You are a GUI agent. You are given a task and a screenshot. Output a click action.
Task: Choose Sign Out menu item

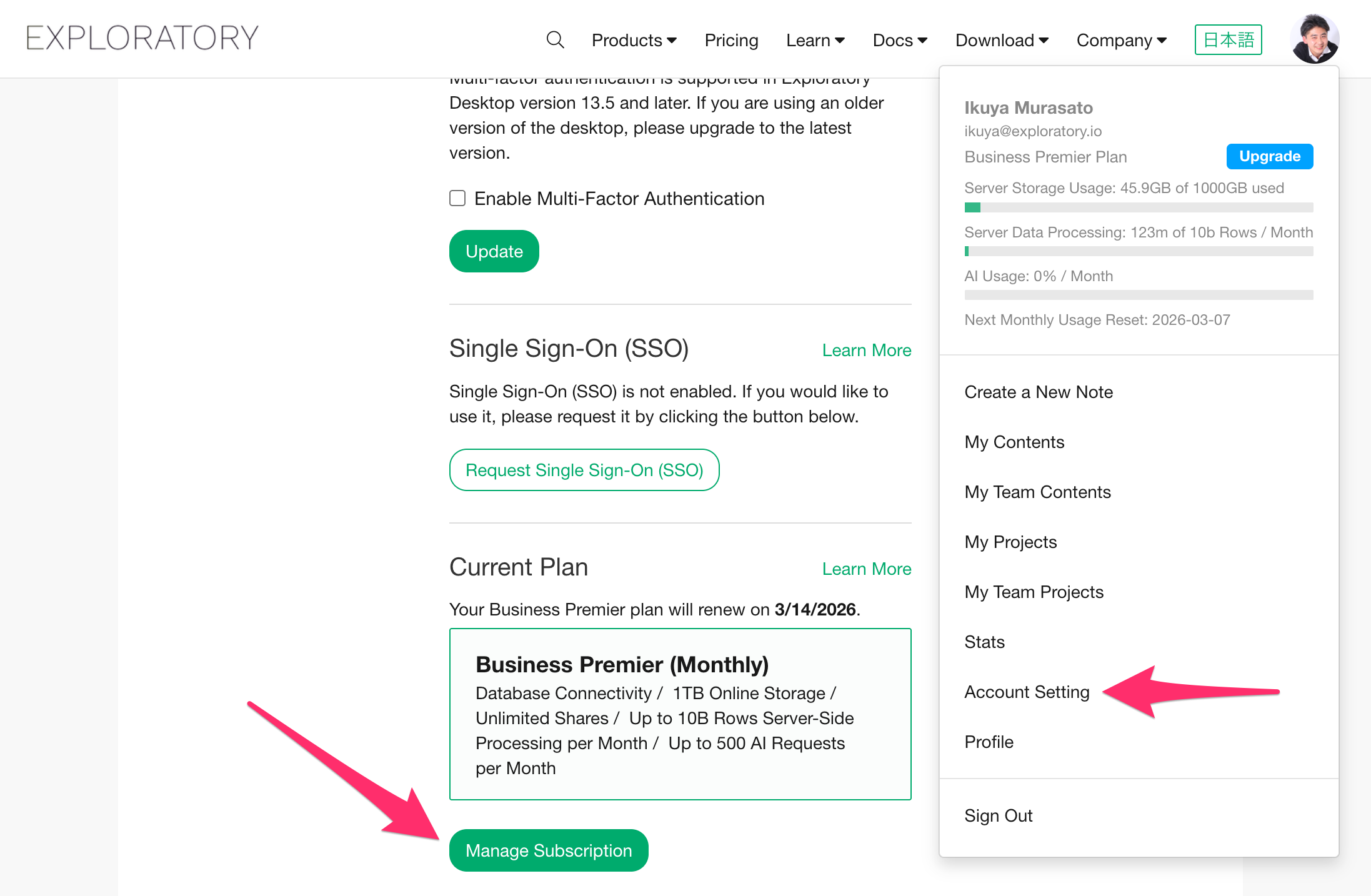998,816
